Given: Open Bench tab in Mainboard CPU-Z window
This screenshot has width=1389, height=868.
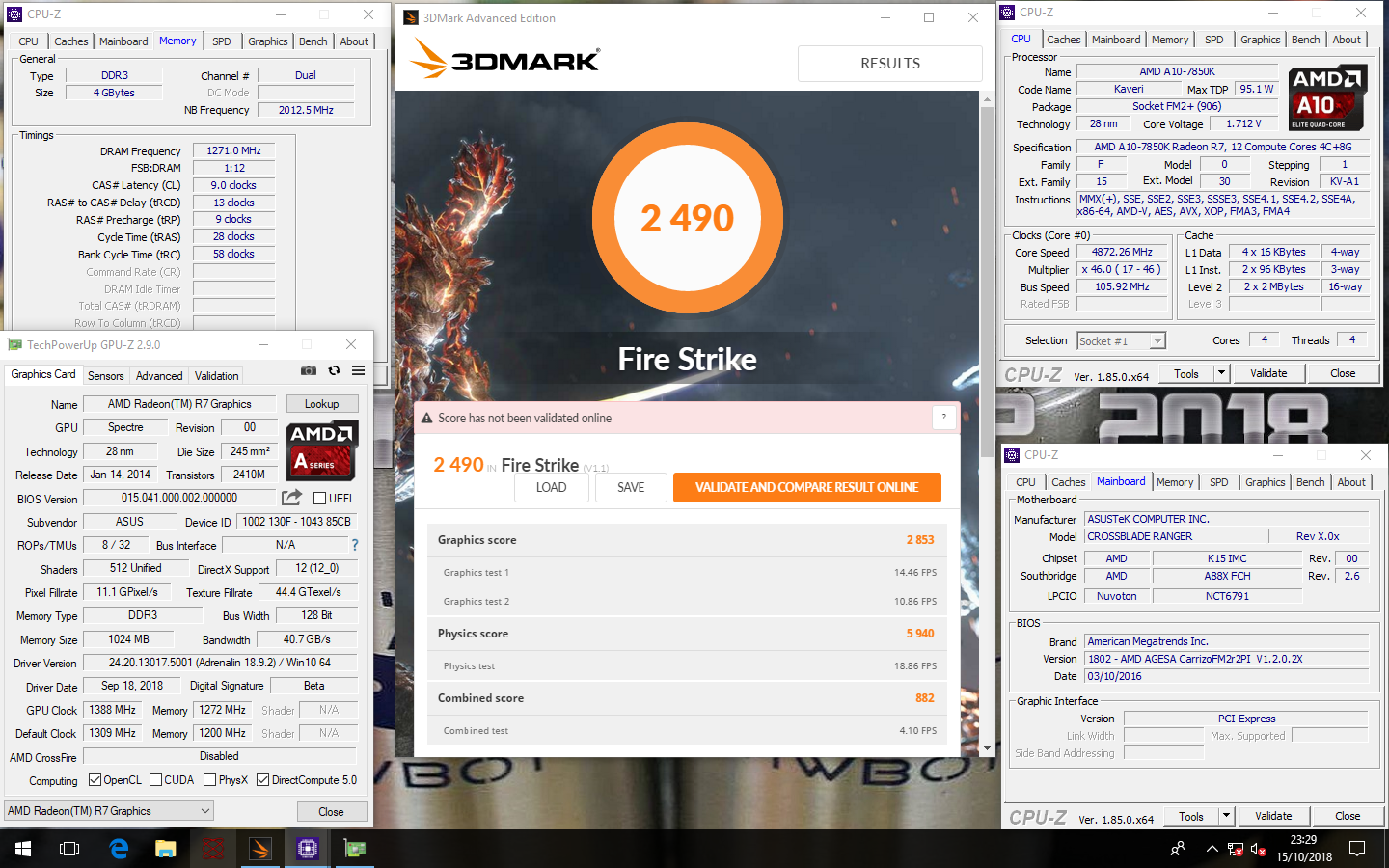Looking at the screenshot, I should 1310,482.
